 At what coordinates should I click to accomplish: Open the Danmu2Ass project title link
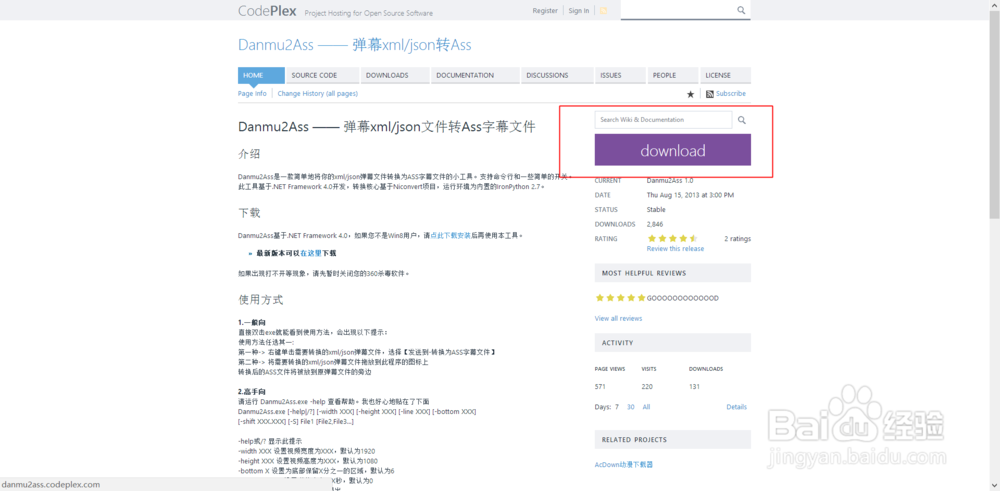(355, 45)
